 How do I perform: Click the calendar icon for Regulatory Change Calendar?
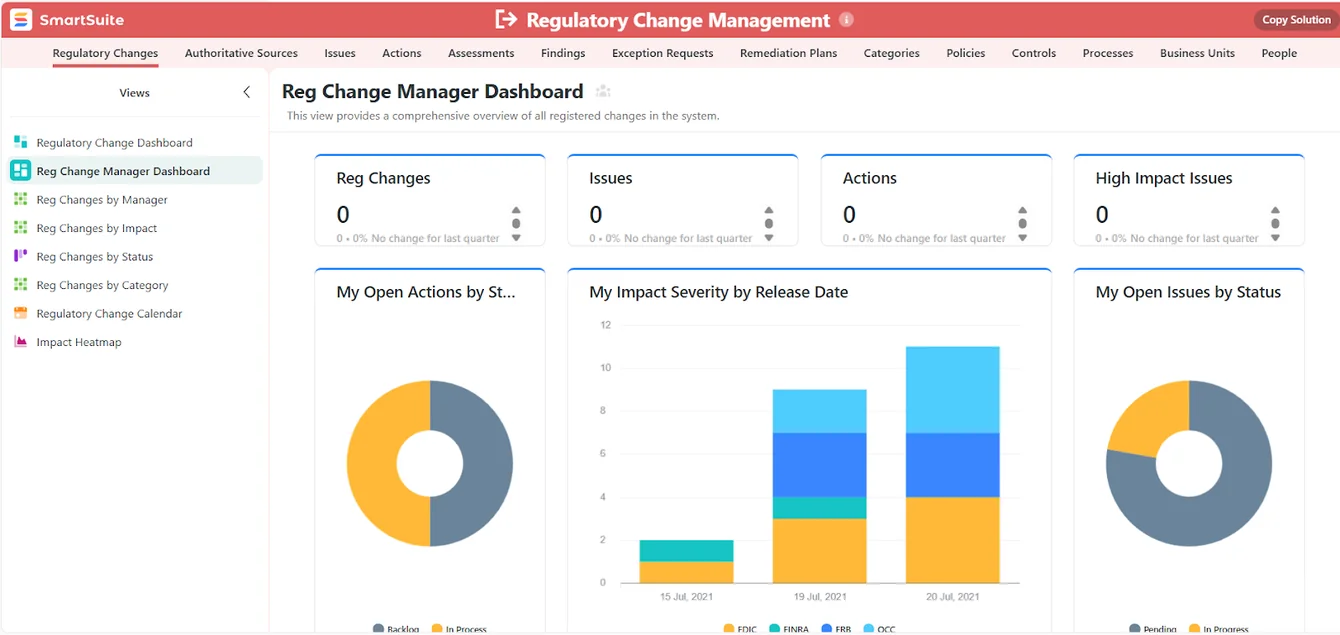(20, 313)
